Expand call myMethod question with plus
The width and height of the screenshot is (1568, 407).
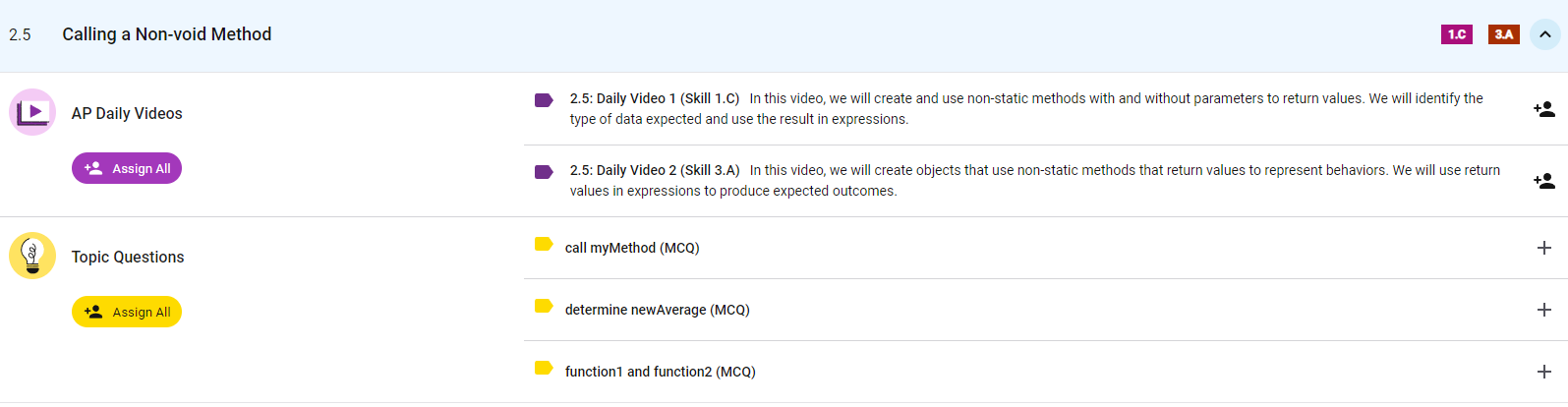1543,248
